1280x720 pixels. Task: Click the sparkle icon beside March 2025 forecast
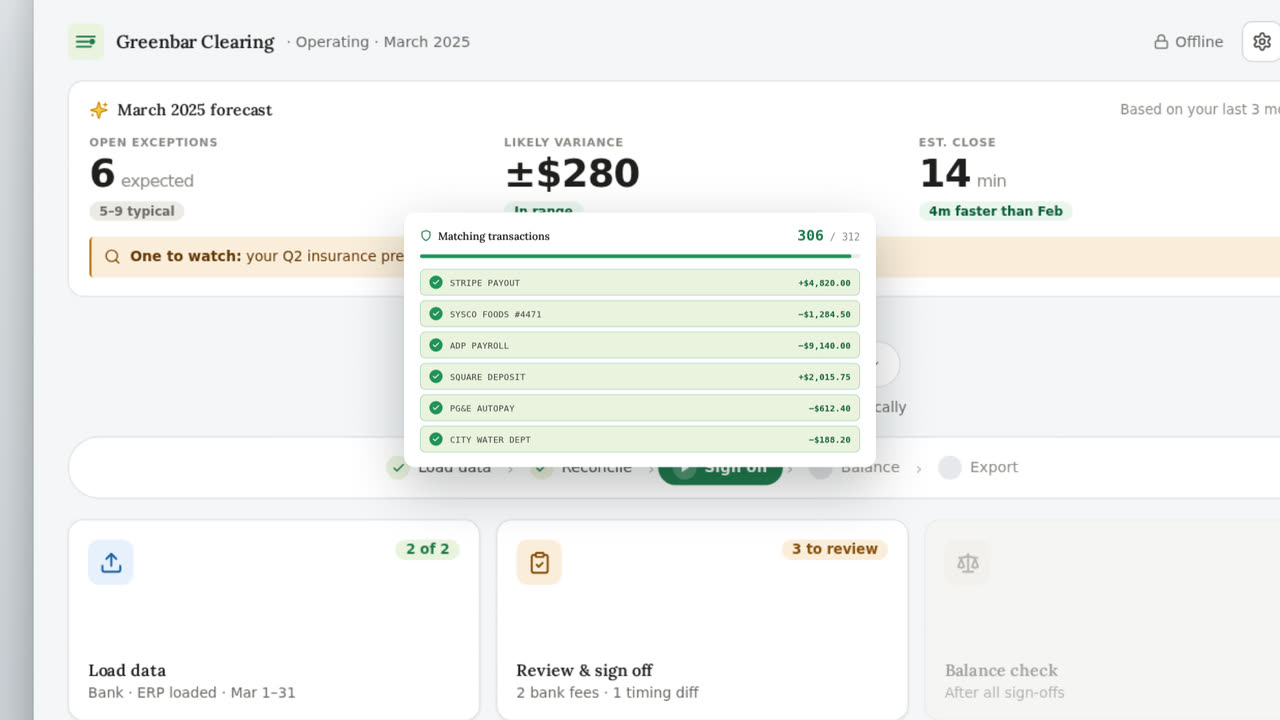[x=99, y=110]
